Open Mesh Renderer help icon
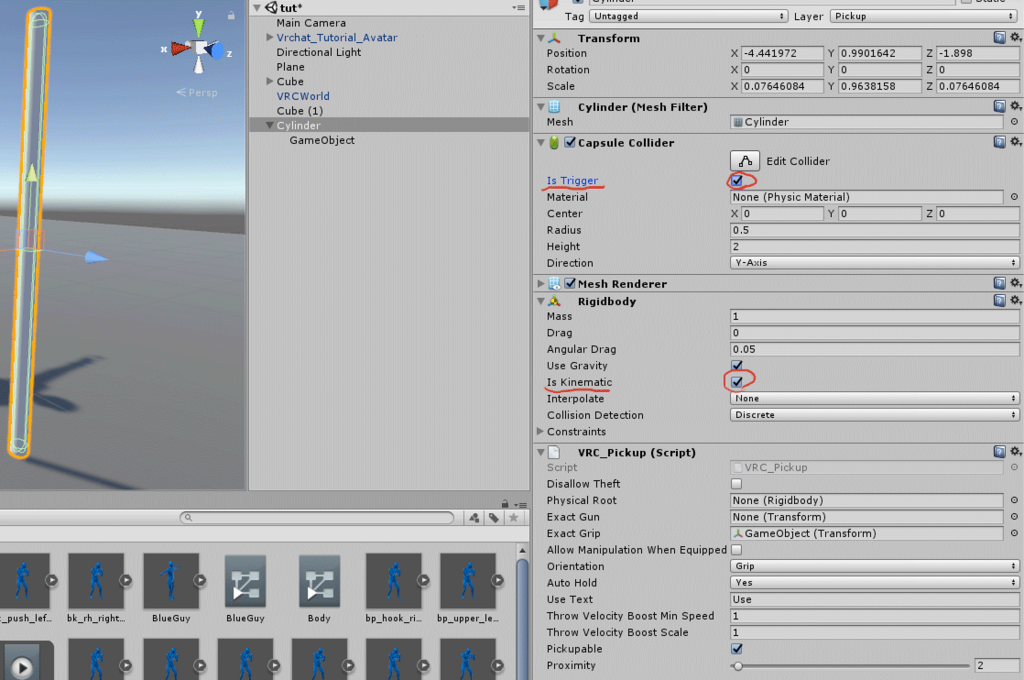Viewport: 1024px width, 680px height. tap(999, 283)
